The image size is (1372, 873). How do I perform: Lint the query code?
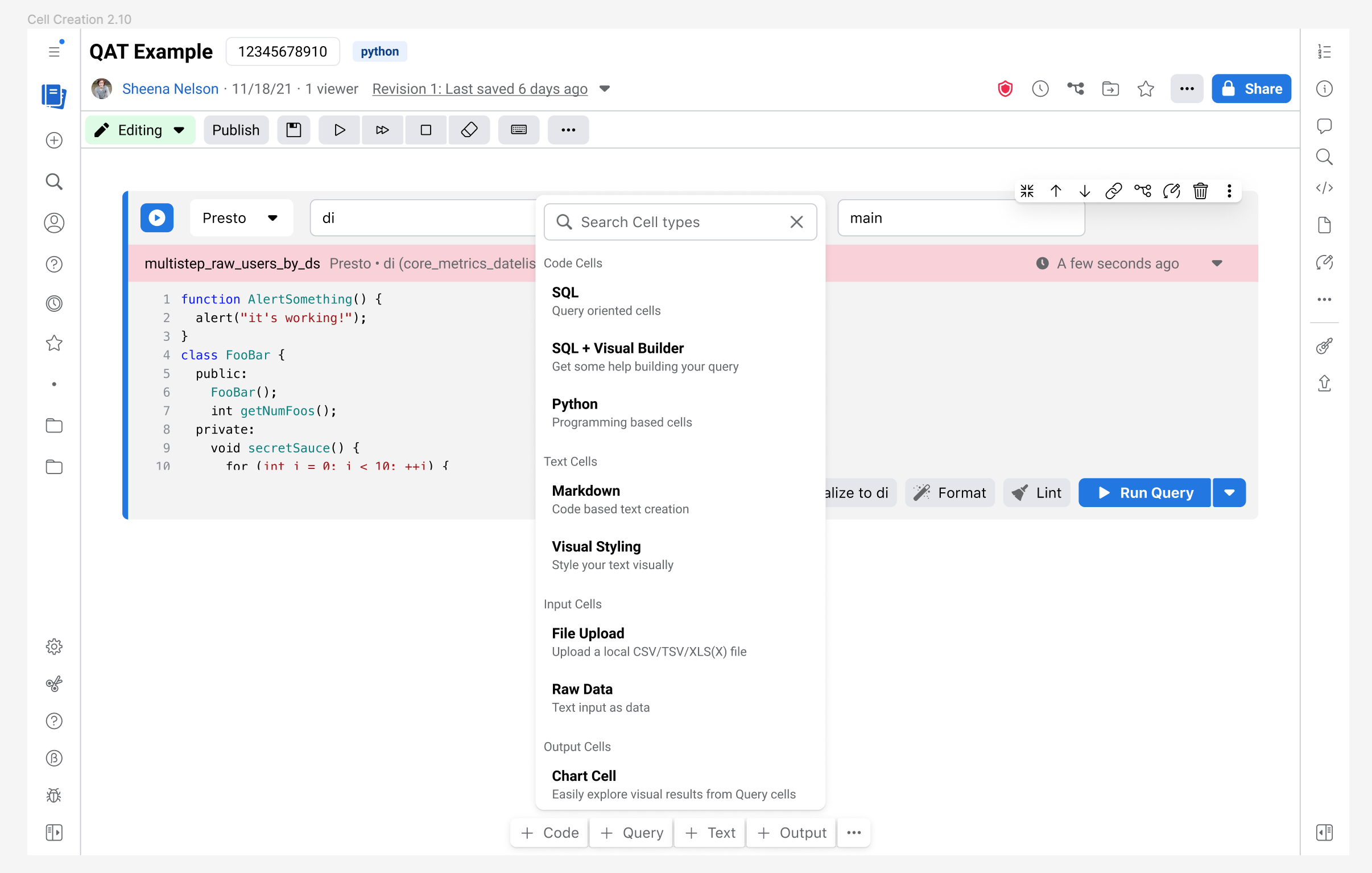coord(1036,493)
